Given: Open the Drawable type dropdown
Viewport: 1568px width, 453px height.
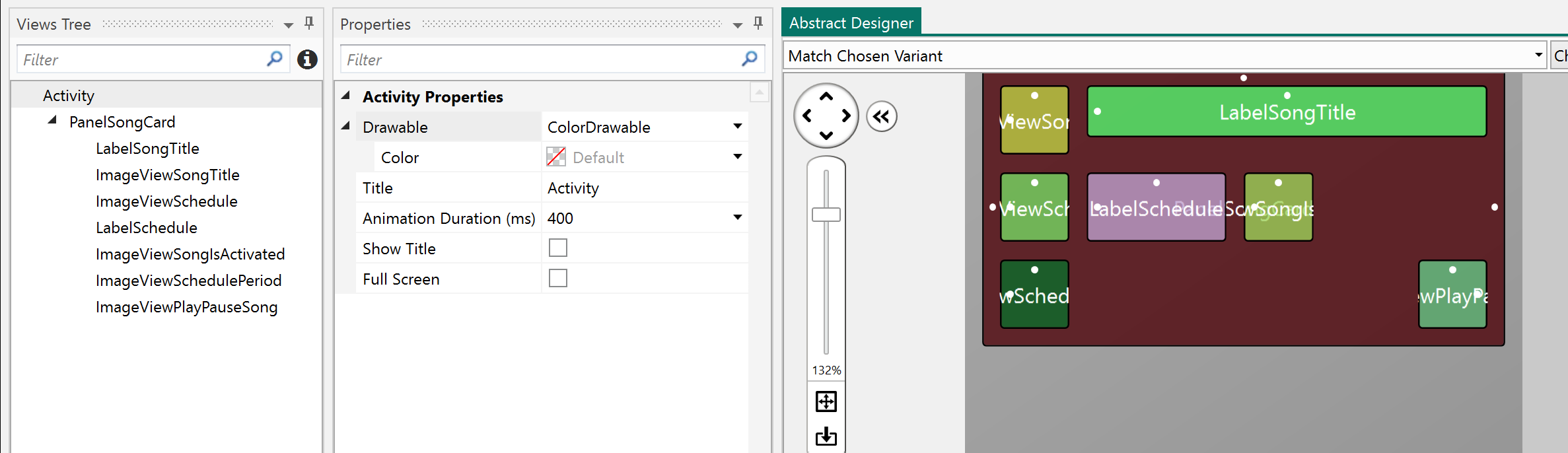Looking at the screenshot, I should click(738, 126).
